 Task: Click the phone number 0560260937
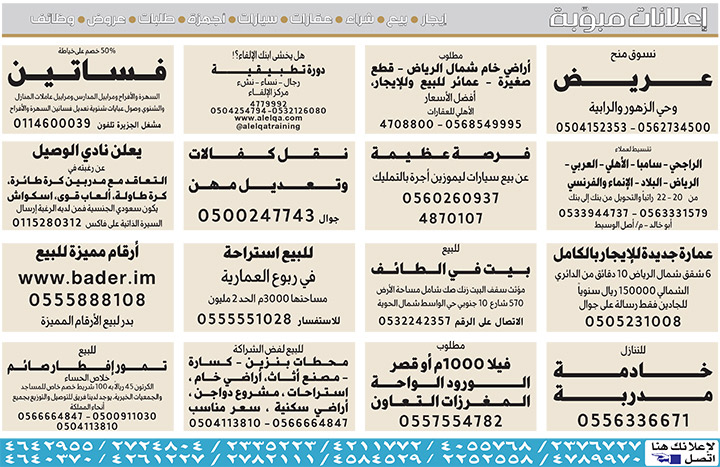coord(450,198)
